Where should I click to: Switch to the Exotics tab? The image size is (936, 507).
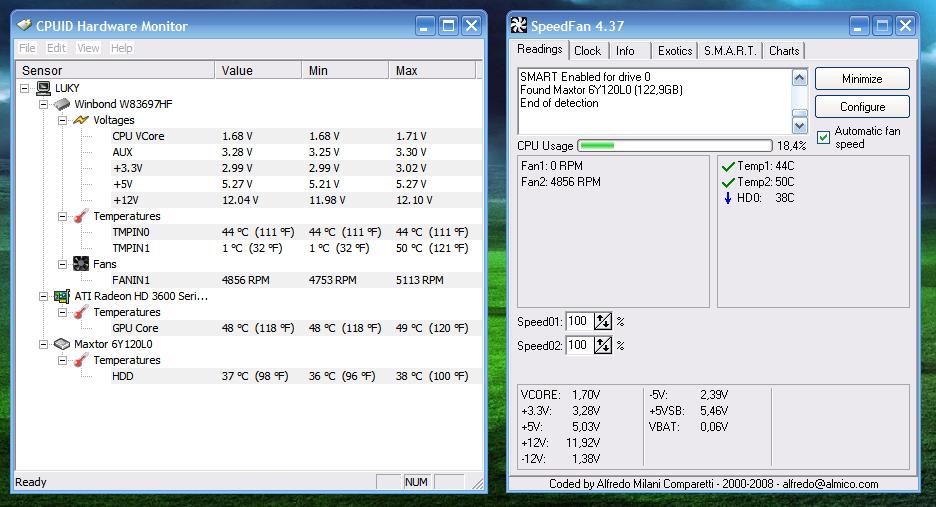point(675,51)
